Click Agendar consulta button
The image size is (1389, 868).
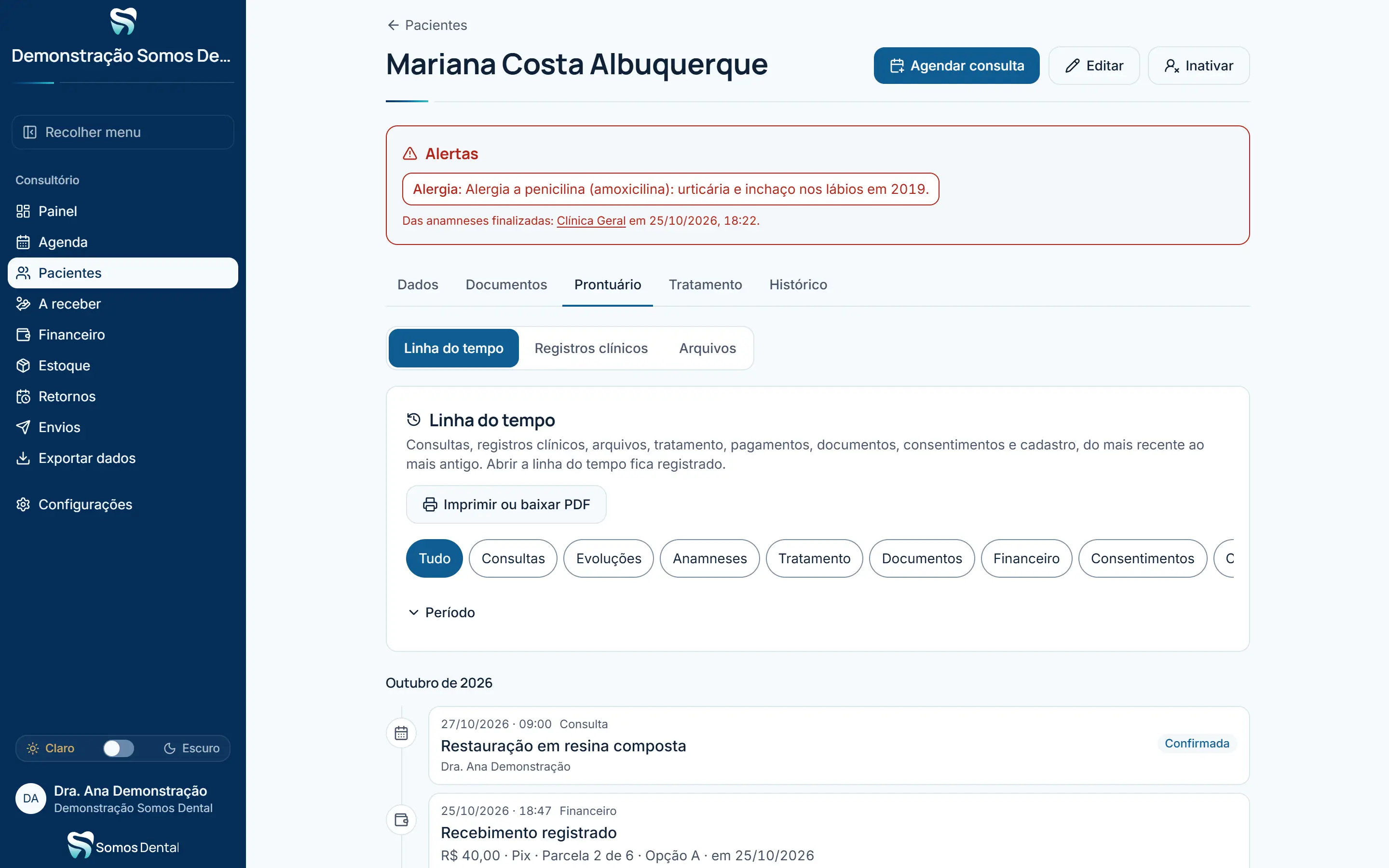(x=957, y=66)
